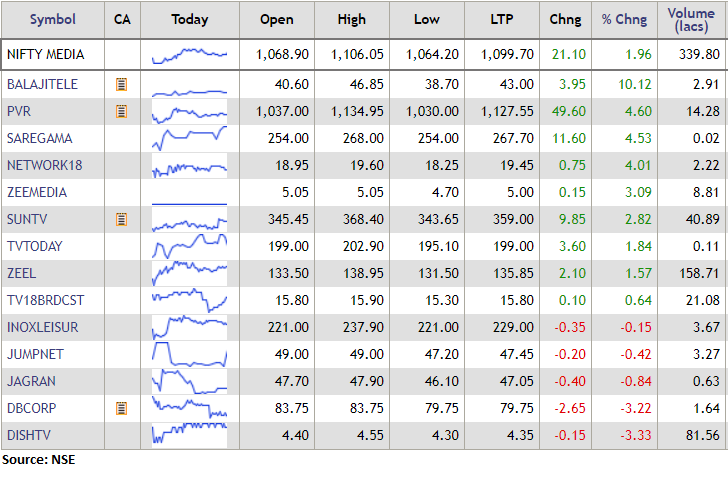Open the PVR corporate action icon
Viewport: 728px width, 477px height.
pos(122,111)
